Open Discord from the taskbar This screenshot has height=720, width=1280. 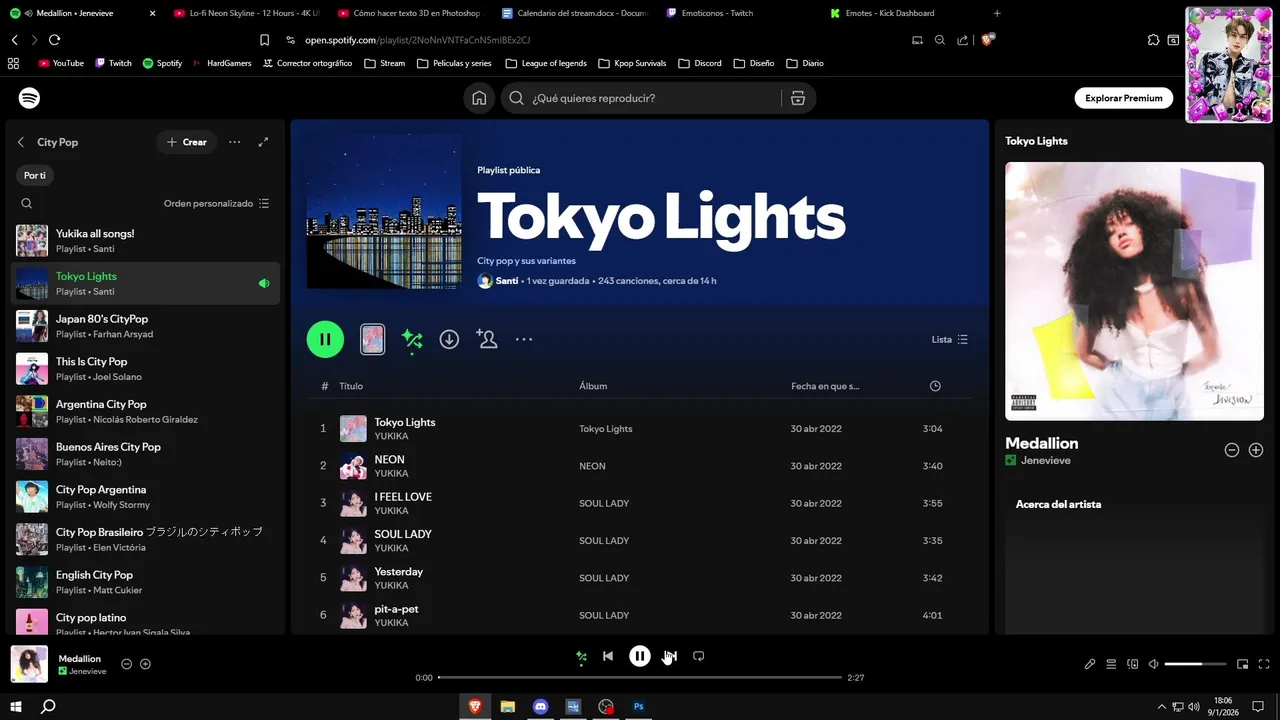point(541,706)
